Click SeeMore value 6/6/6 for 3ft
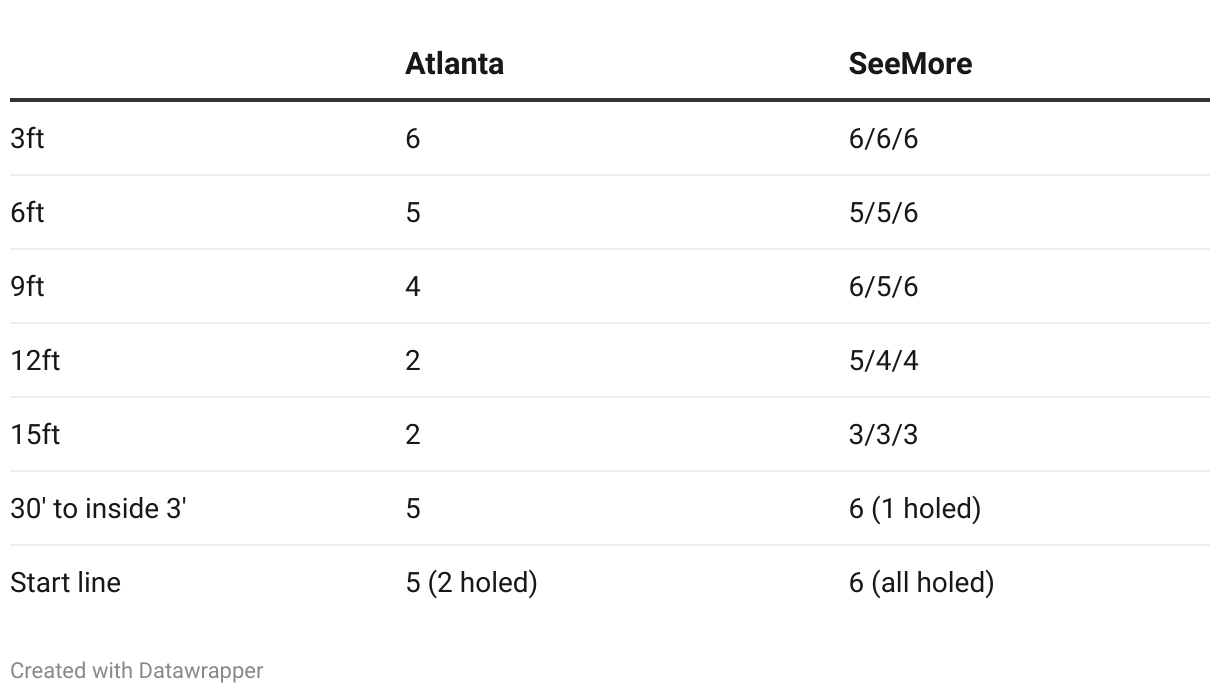The image size is (1220, 694). 883,138
